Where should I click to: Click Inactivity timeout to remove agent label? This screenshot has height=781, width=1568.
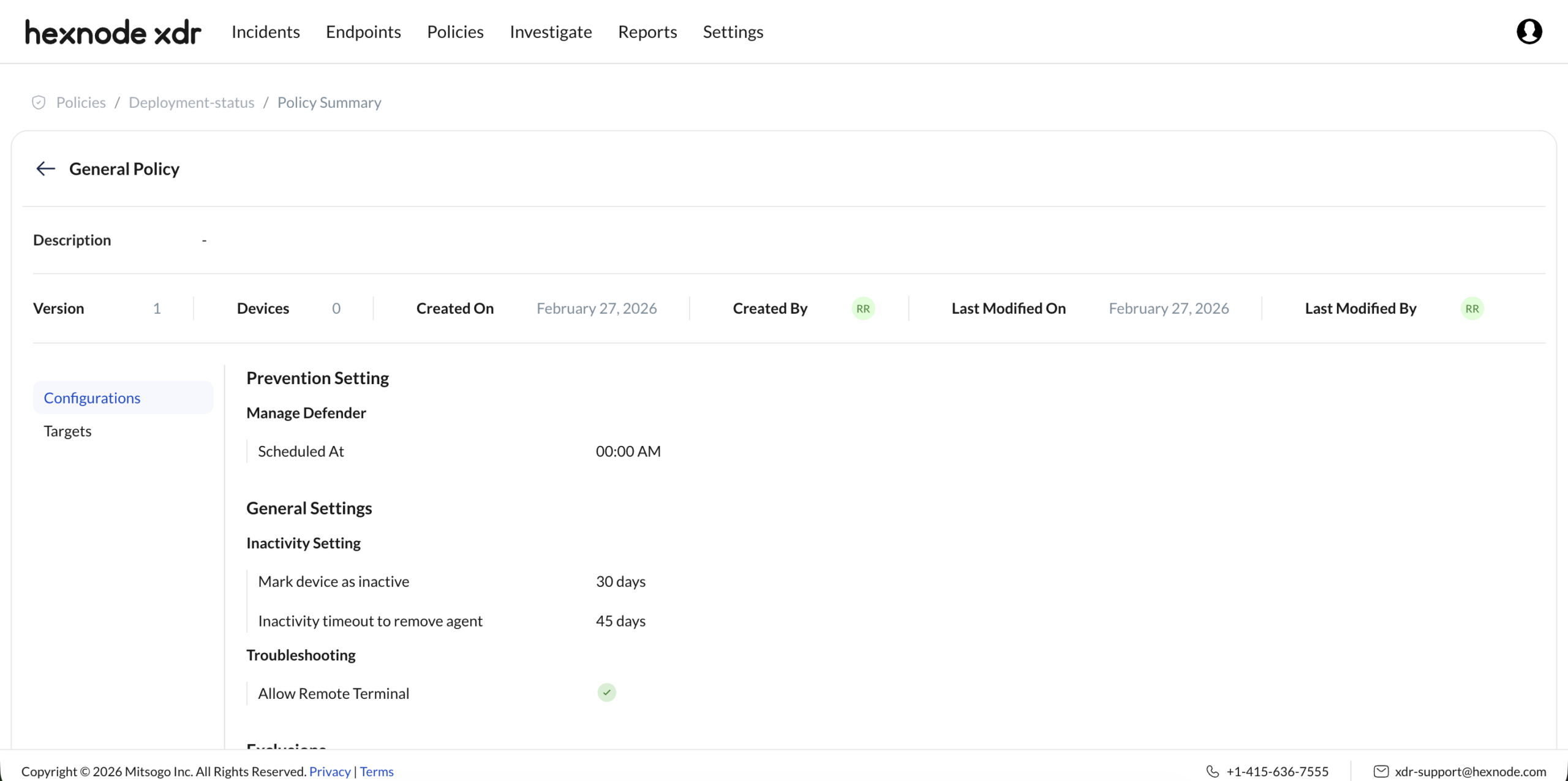tap(370, 621)
